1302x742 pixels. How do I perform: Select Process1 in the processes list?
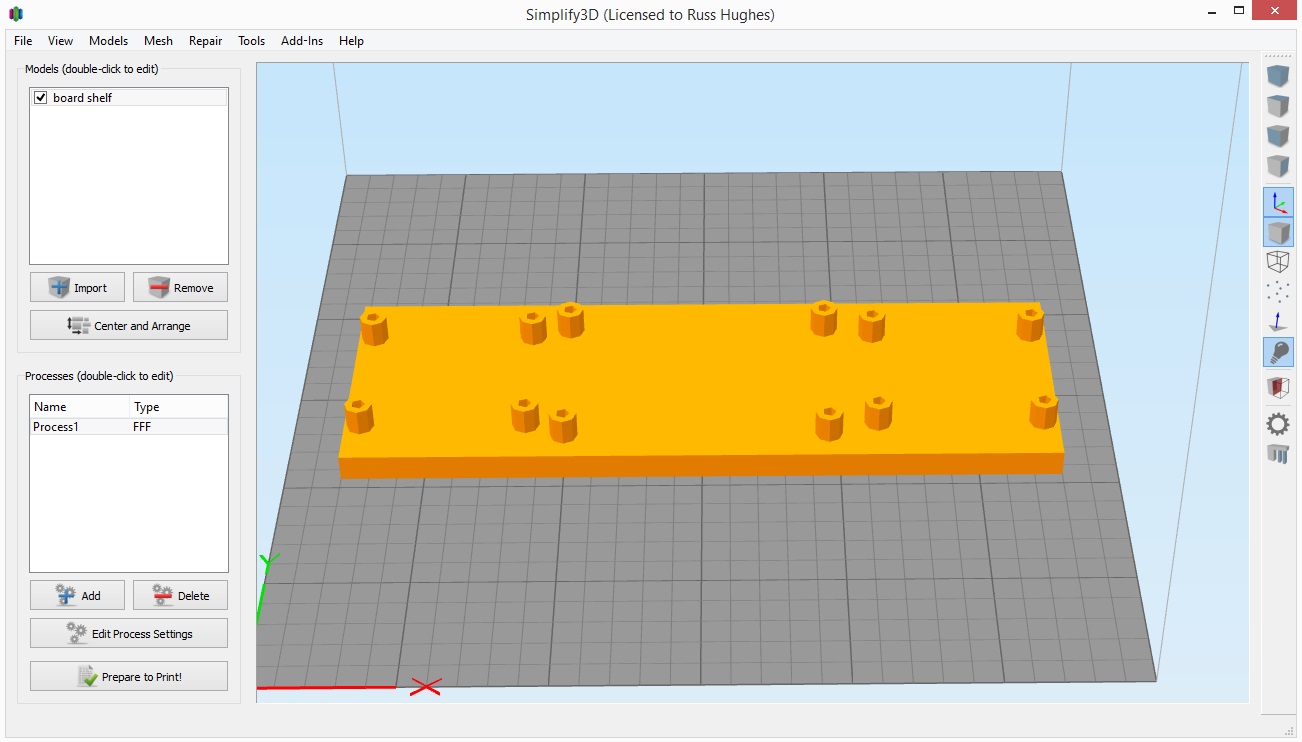[129, 427]
